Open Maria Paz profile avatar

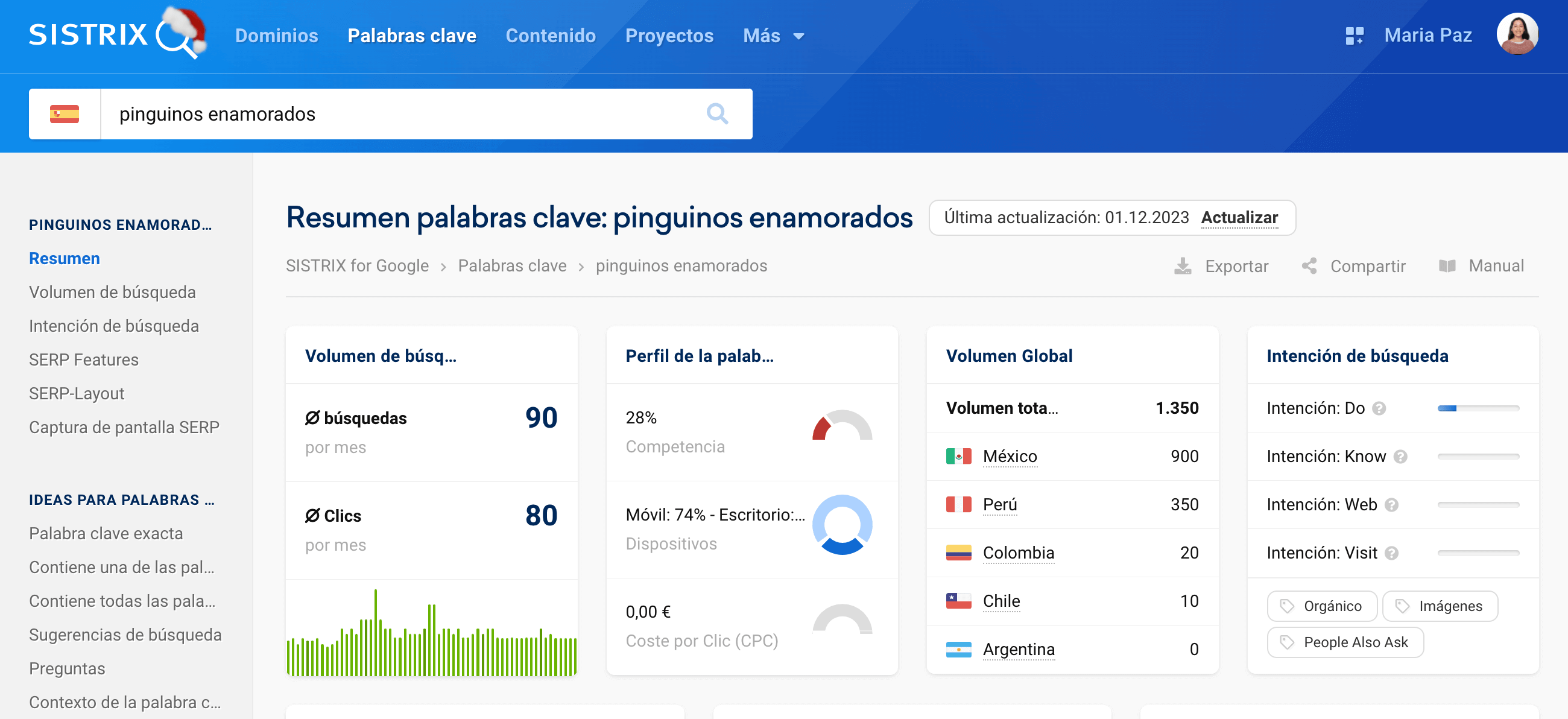(1517, 34)
